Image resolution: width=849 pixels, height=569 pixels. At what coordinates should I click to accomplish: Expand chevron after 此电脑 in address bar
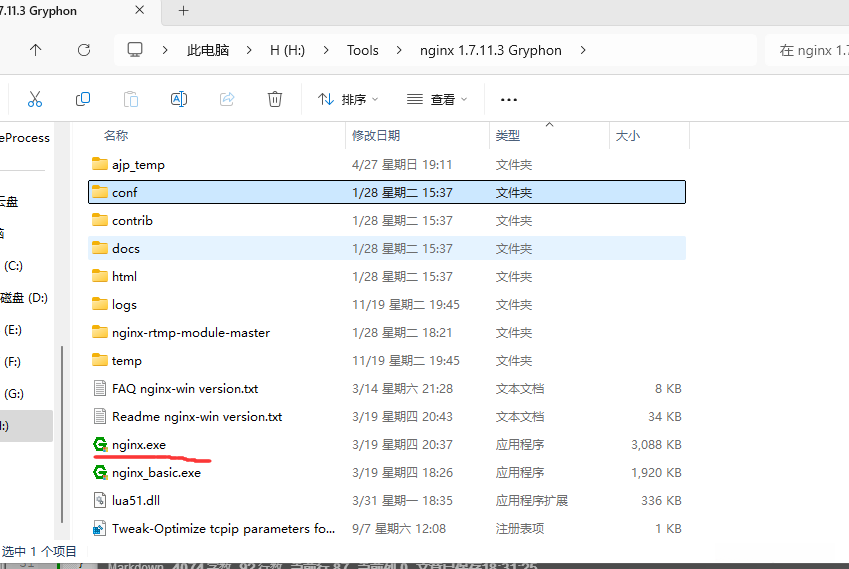coord(249,50)
